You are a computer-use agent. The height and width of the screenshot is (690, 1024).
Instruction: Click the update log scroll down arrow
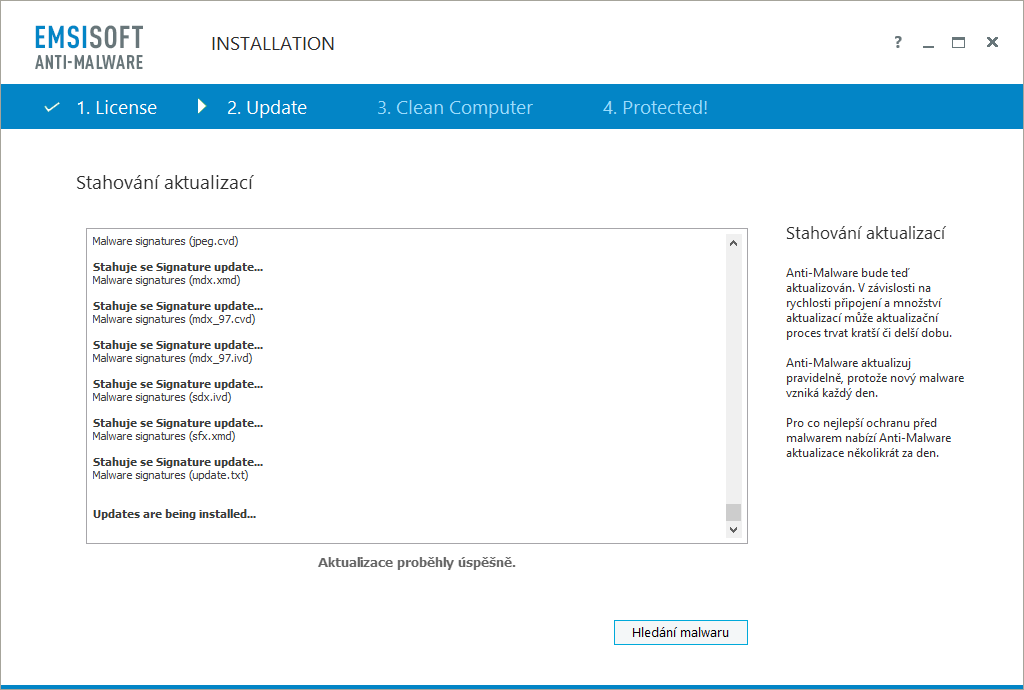(x=733, y=529)
